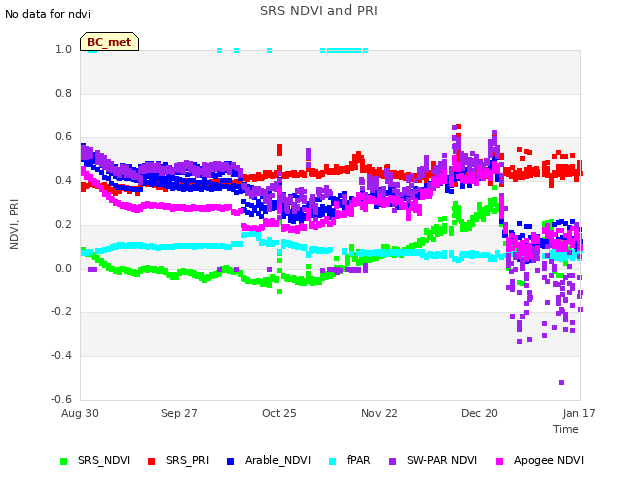The image size is (640, 480).
Task: Toggle the SW-PAR NDVI legend label
Action: 442,460
